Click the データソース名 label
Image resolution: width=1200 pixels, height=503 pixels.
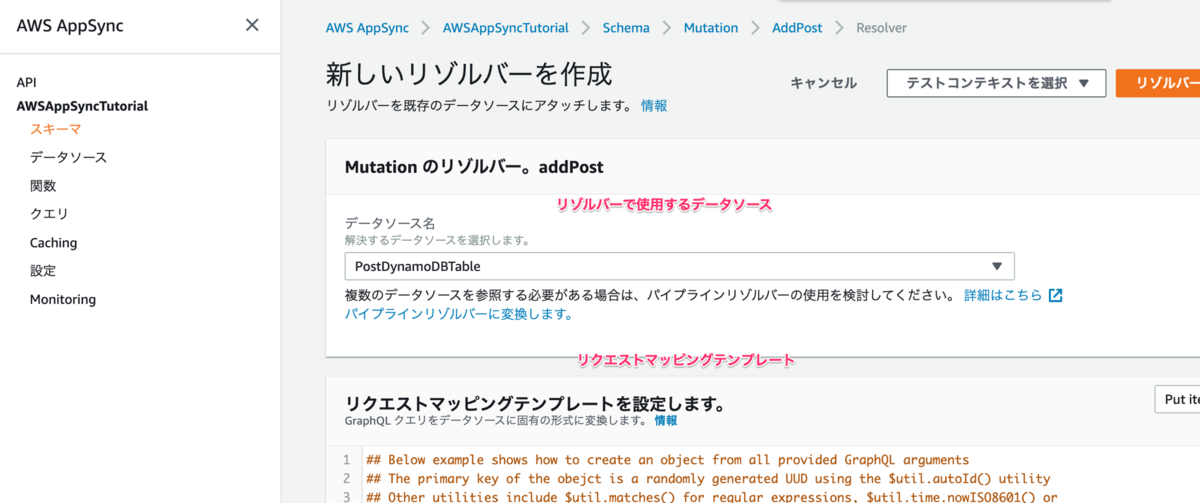390,223
